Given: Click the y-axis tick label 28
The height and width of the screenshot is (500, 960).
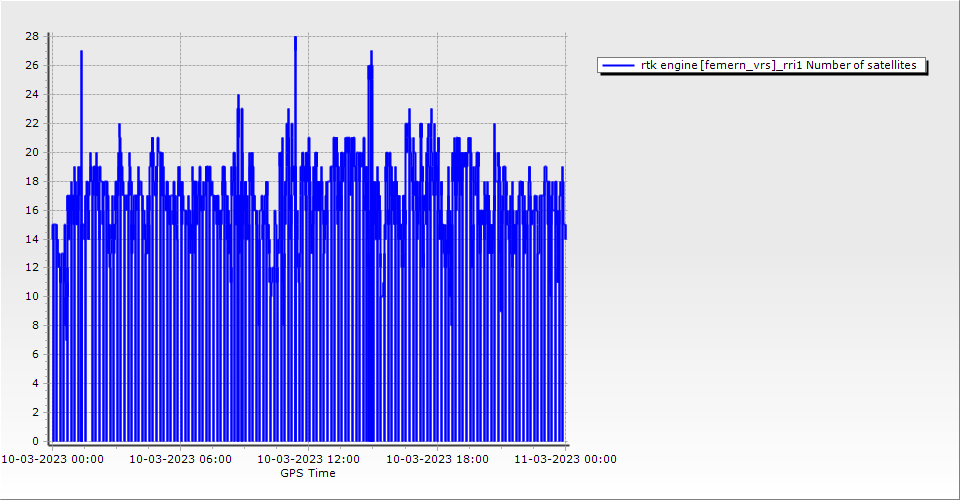Looking at the screenshot, I should [32, 36].
